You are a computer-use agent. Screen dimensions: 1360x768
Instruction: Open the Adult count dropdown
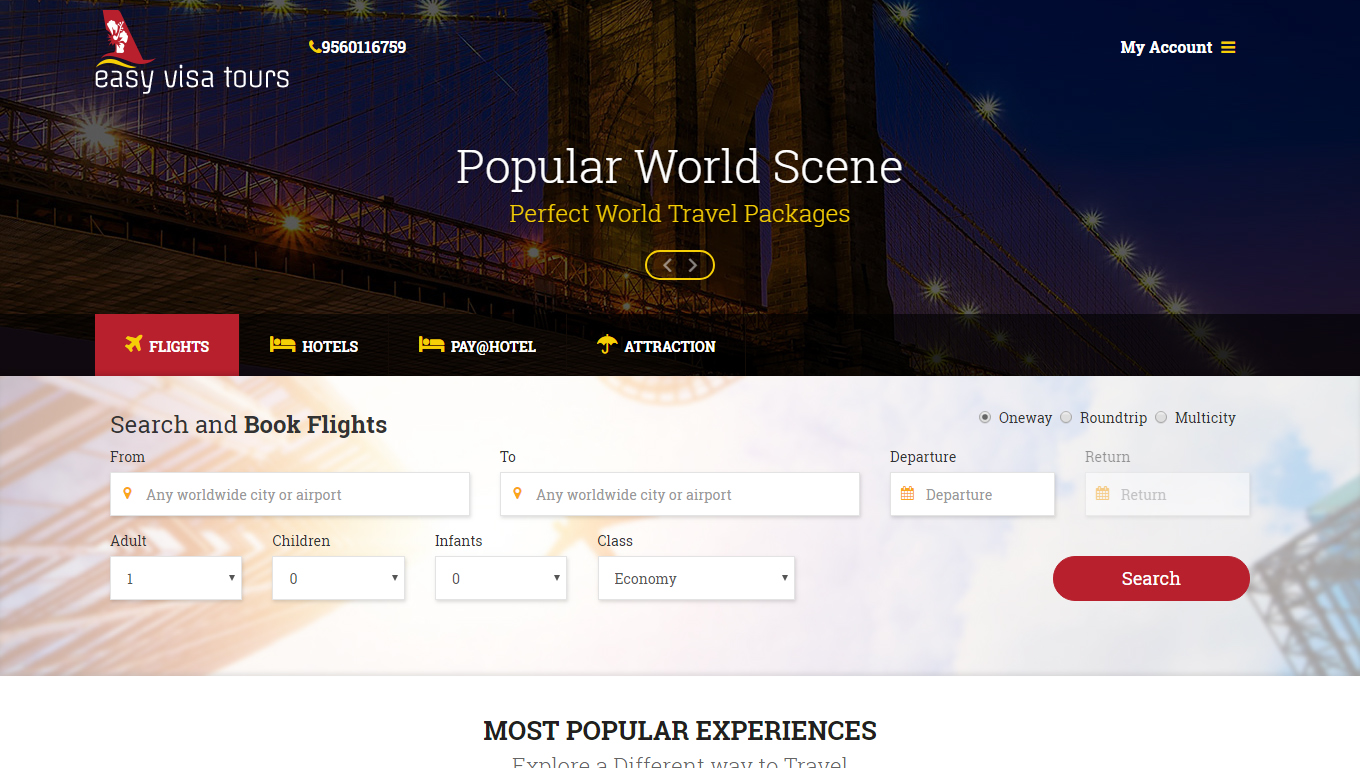coord(176,578)
